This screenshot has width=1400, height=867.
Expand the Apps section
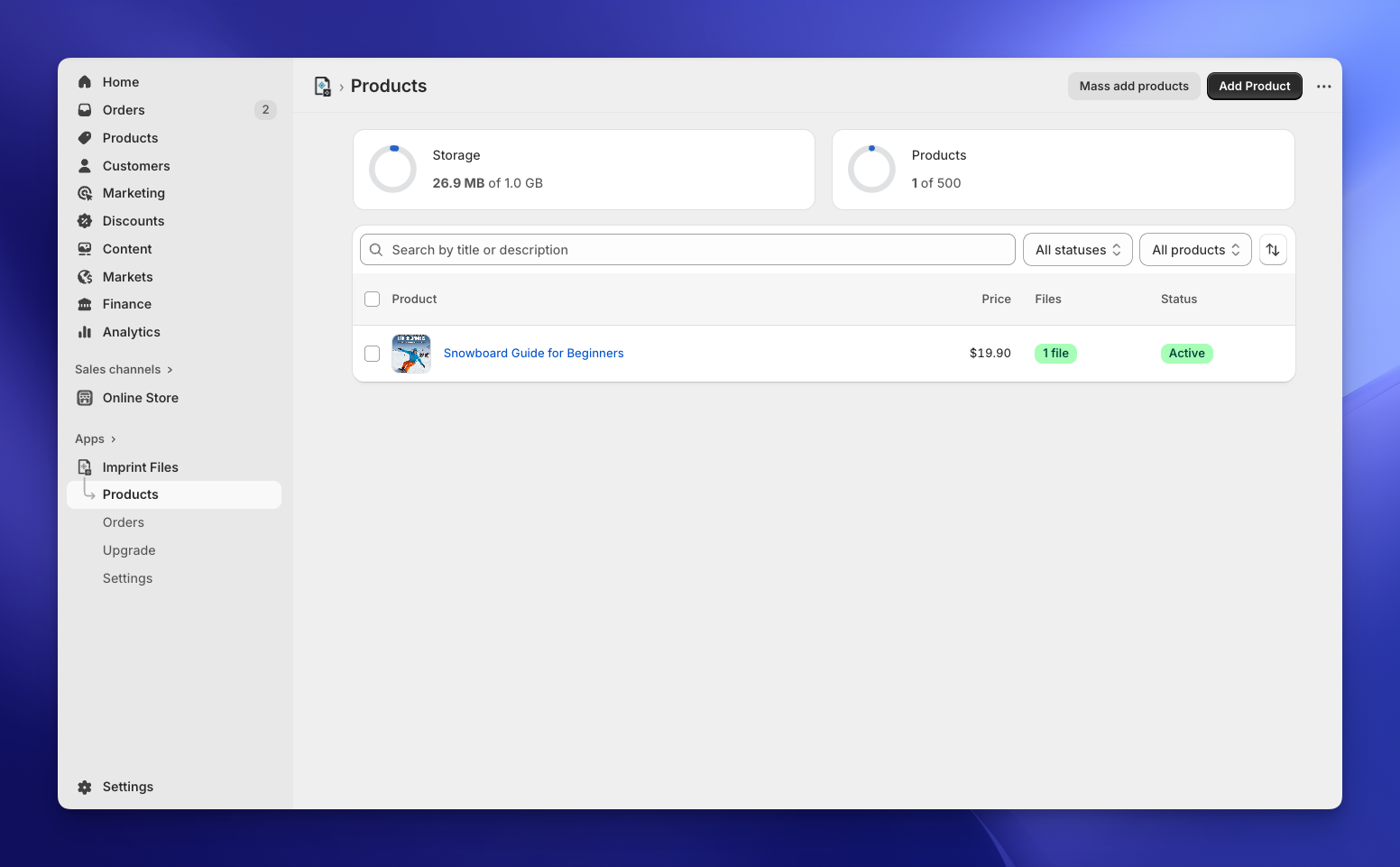click(96, 439)
